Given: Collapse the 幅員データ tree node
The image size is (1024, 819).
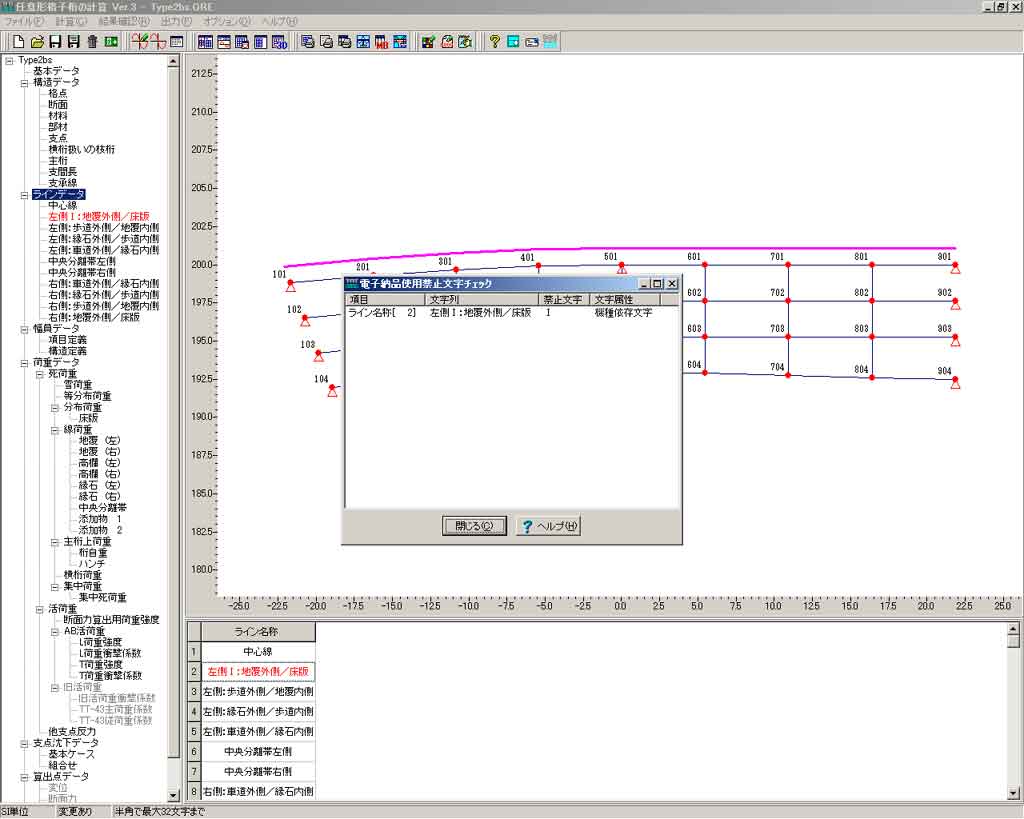Looking at the screenshot, I should point(24,329).
